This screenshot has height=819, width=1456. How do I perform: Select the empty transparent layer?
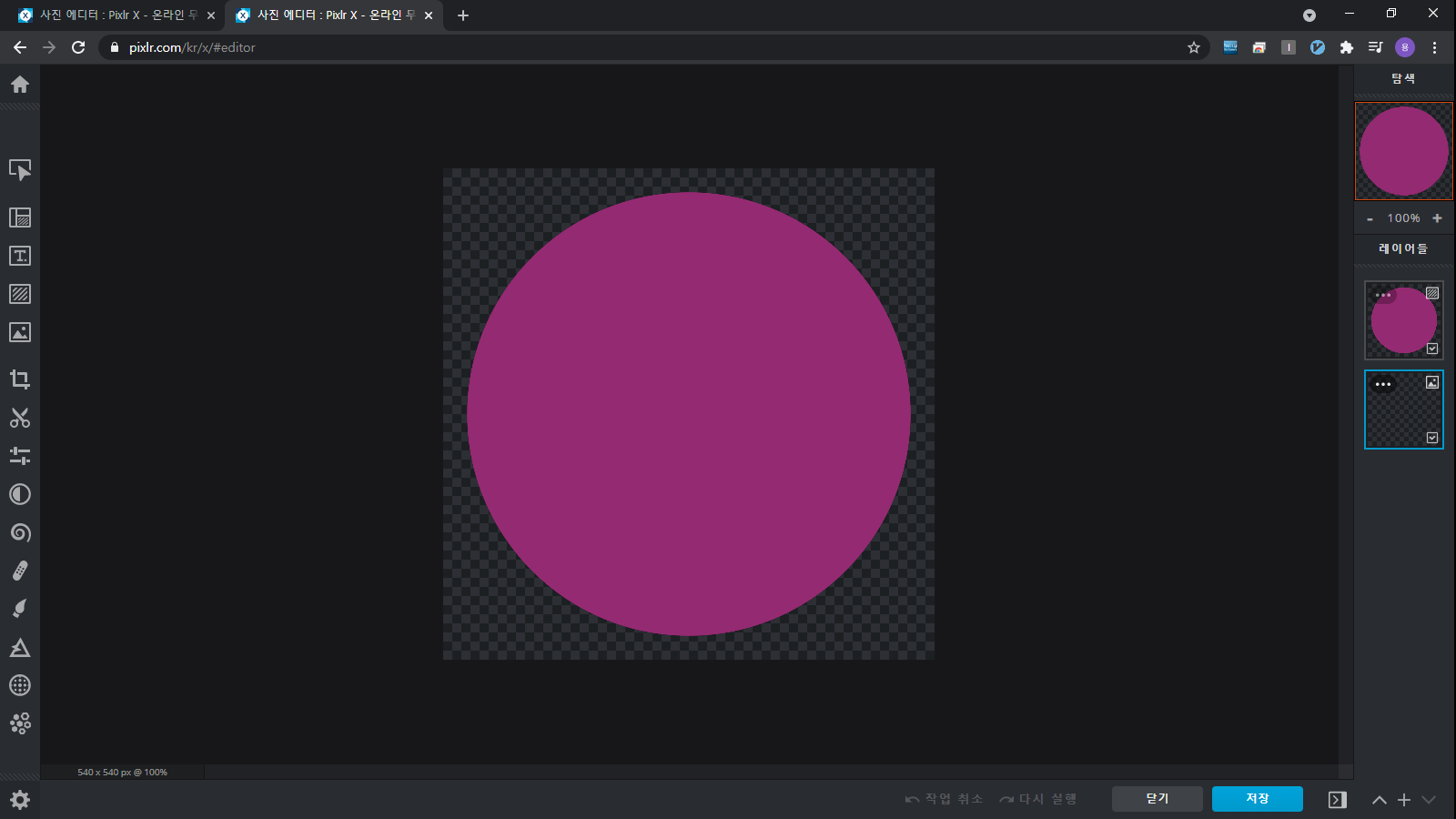click(1404, 409)
